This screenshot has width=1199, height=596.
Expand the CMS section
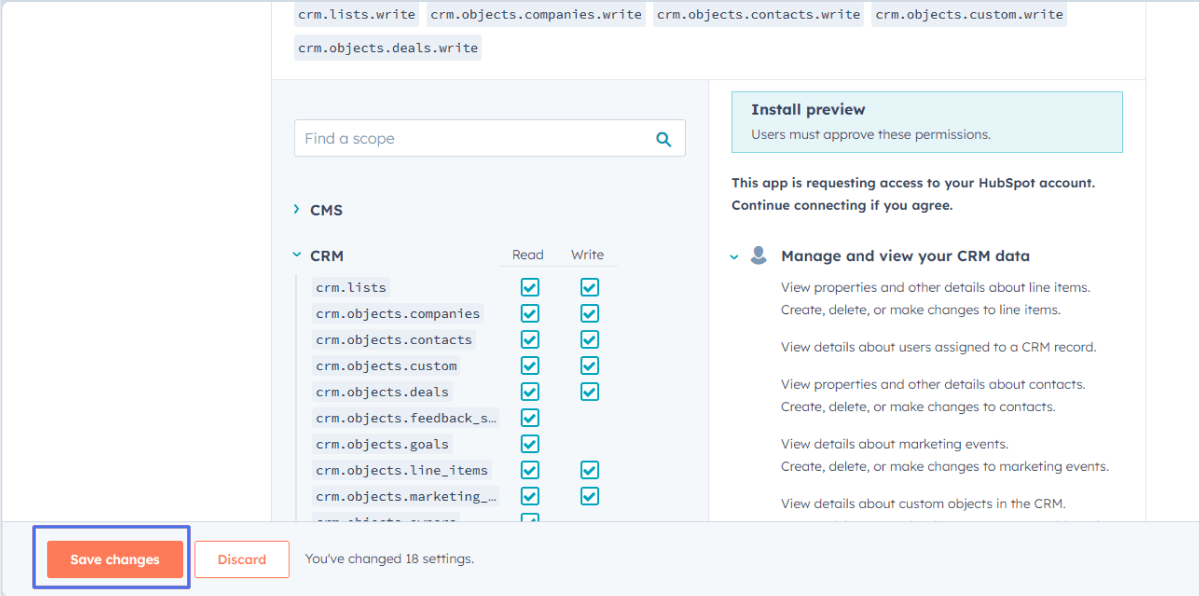pyautogui.click(x=297, y=210)
